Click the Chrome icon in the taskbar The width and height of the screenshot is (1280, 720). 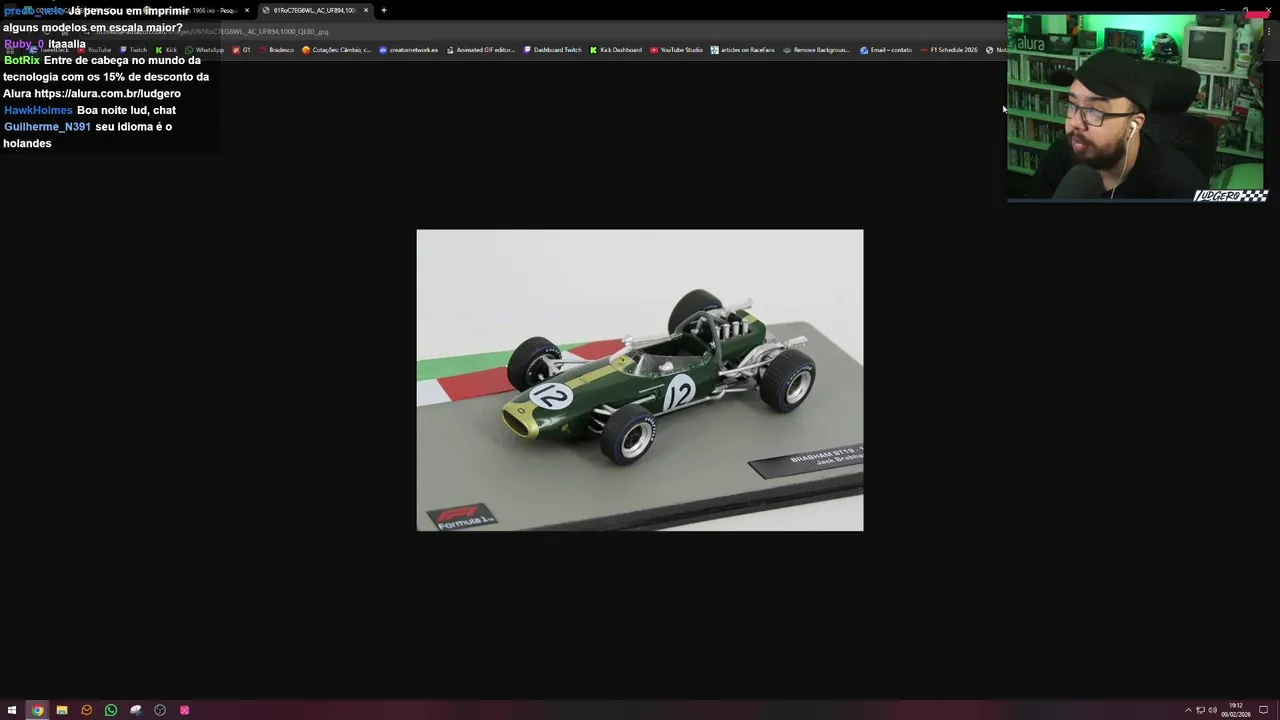click(x=37, y=710)
